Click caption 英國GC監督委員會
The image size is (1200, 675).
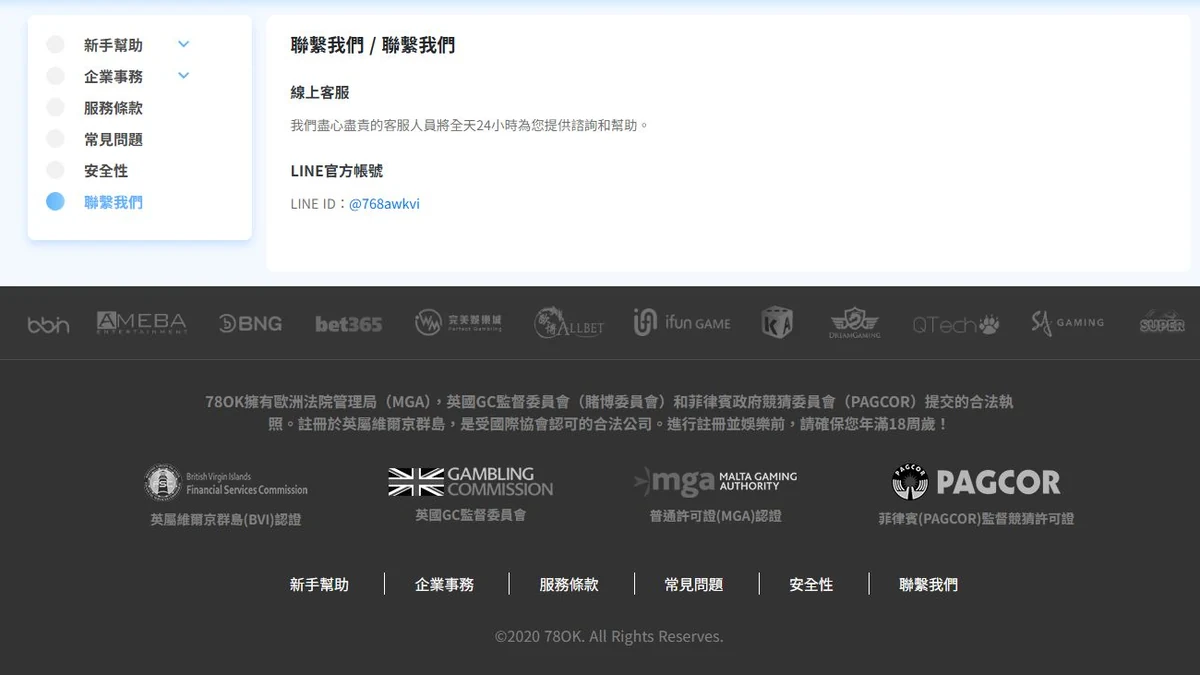(x=471, y=515)
